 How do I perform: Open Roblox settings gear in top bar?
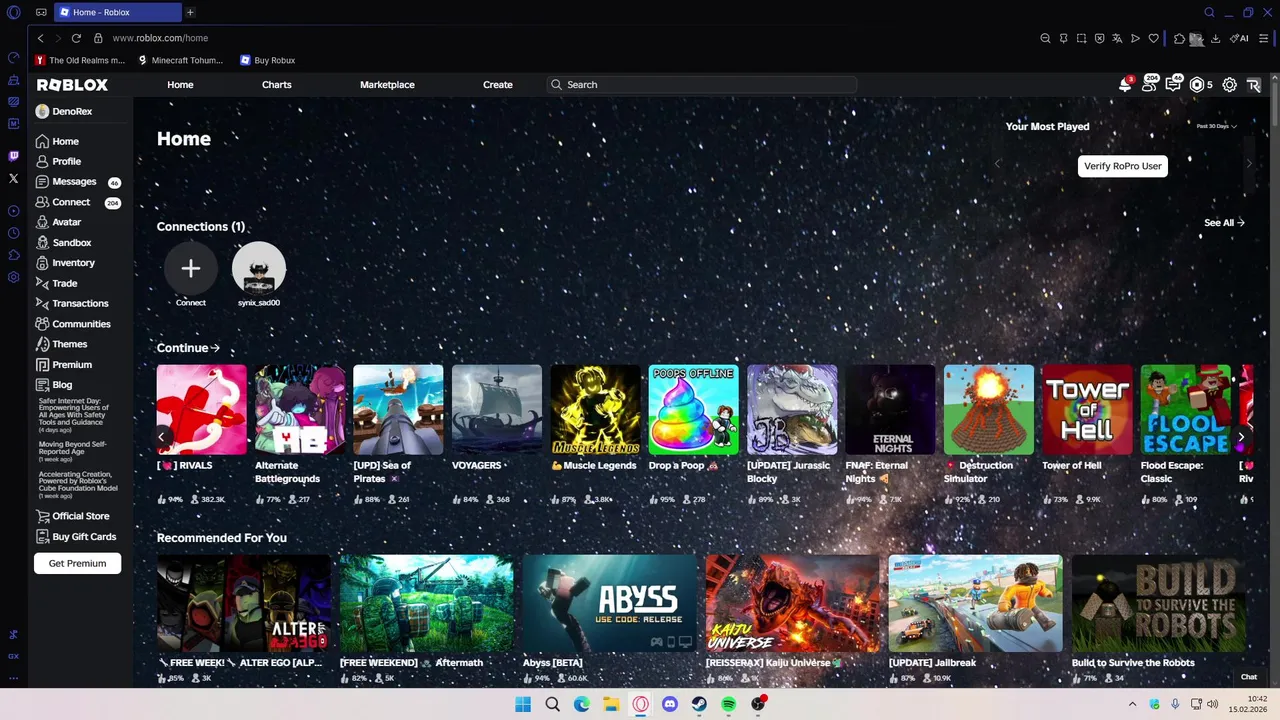coord(1230,85)
